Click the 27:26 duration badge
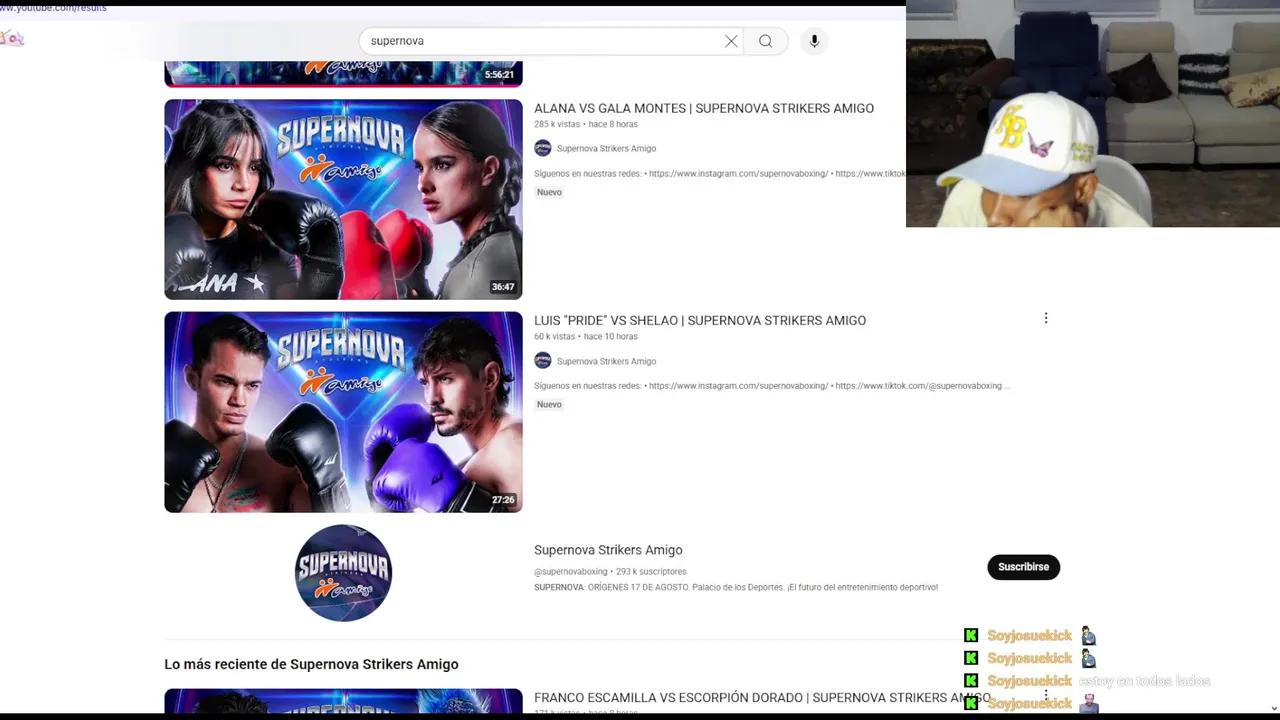 [x=503, y=500]
